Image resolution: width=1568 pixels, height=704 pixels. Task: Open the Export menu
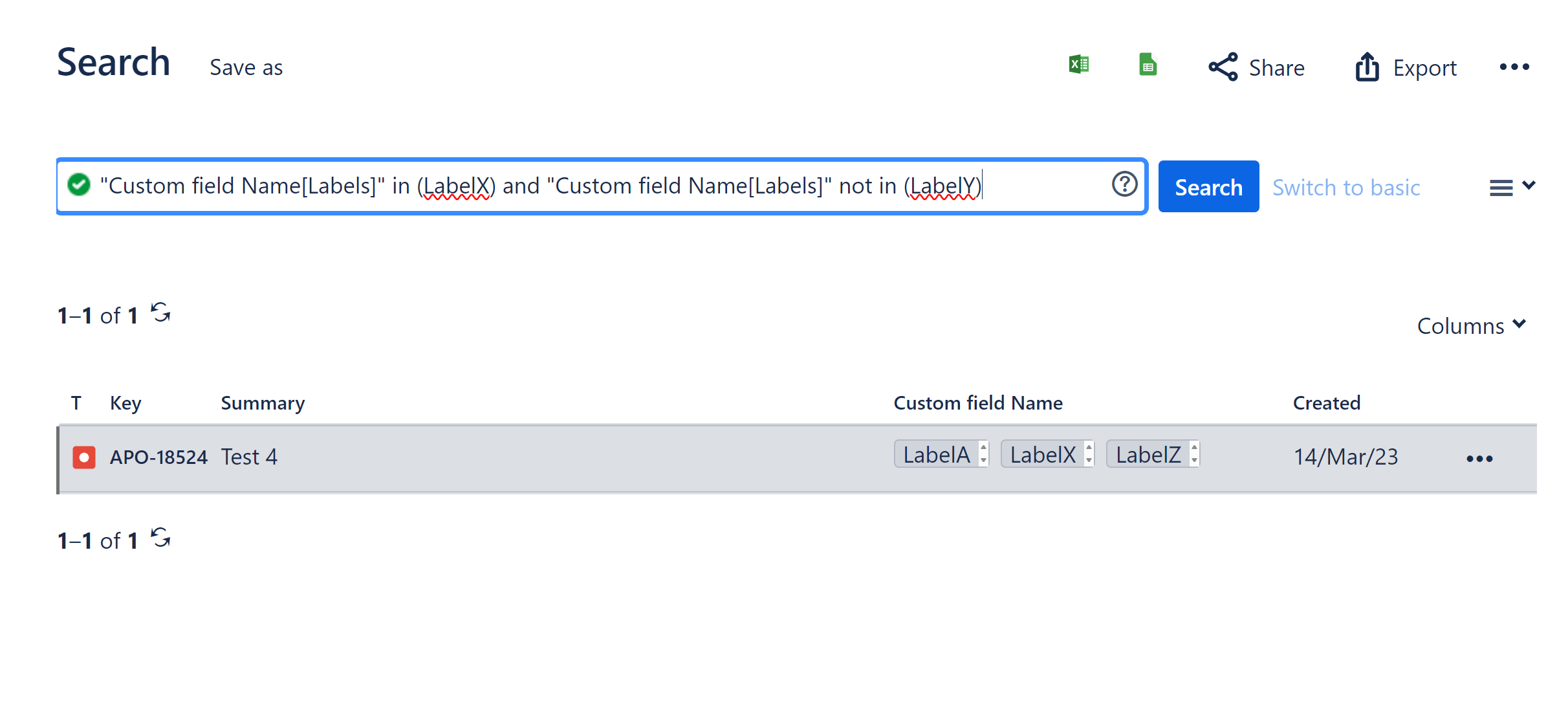(x=1406, y=67)
